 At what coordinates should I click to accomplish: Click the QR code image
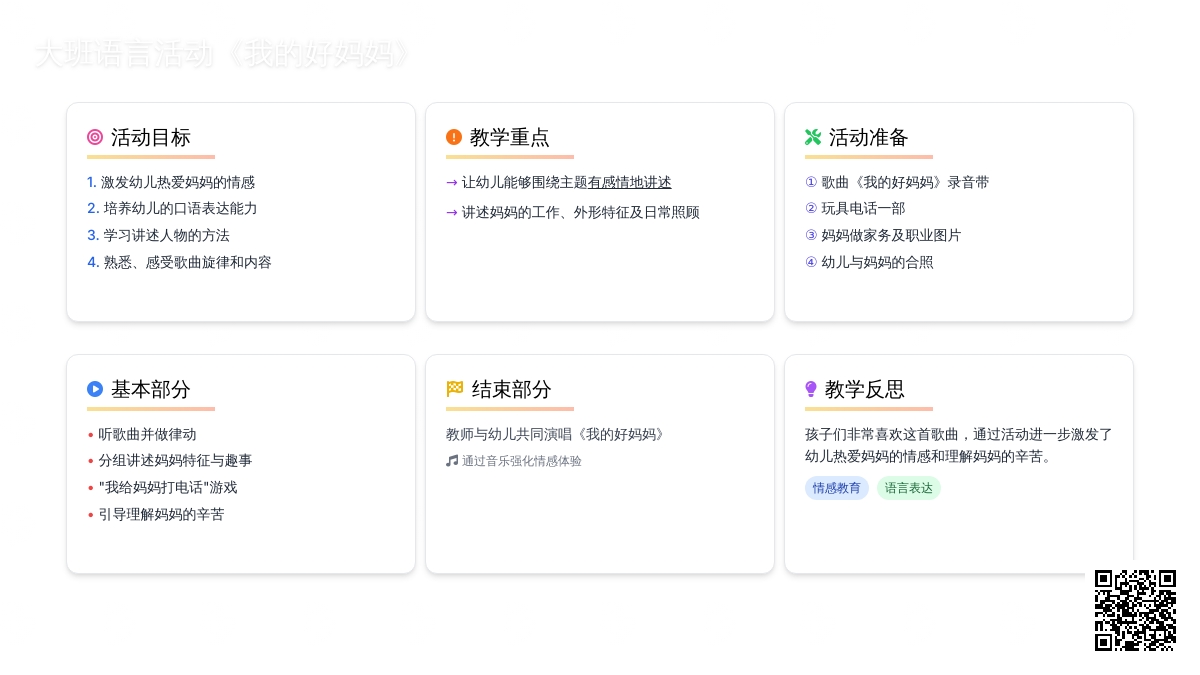coord(1135,610)
